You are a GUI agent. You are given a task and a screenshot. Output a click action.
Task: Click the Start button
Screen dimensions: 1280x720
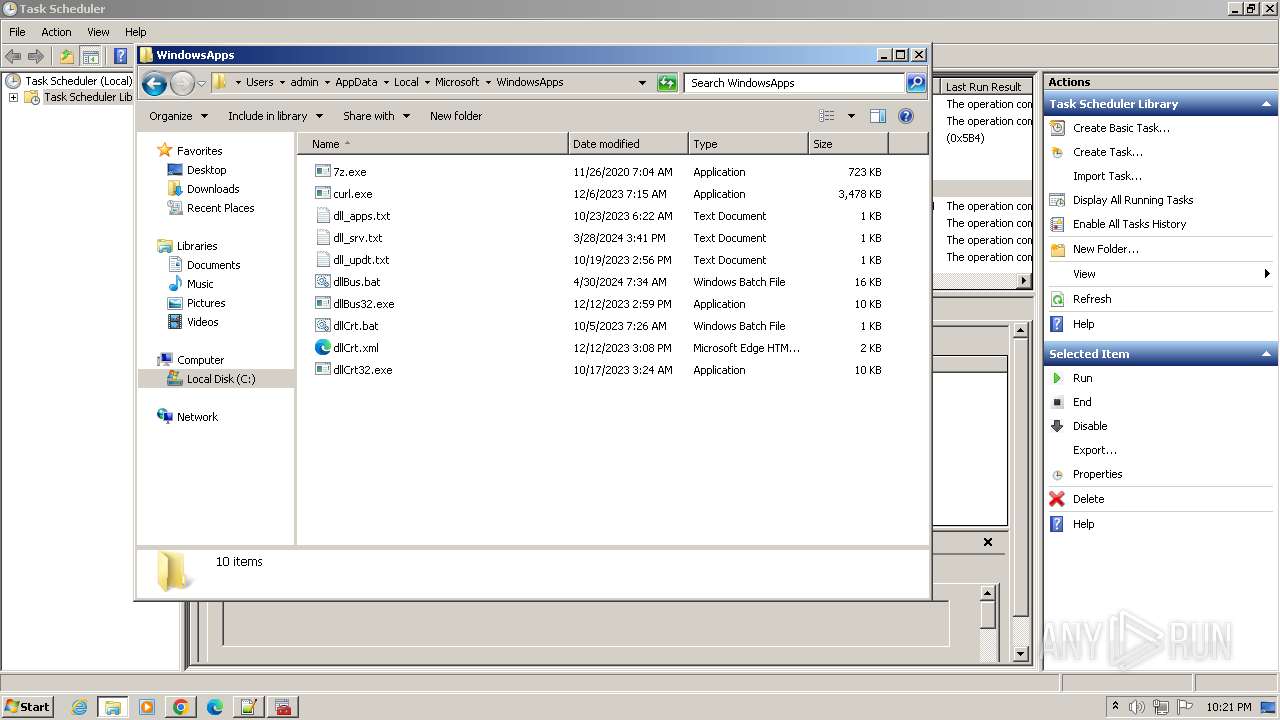pos(27,707)
